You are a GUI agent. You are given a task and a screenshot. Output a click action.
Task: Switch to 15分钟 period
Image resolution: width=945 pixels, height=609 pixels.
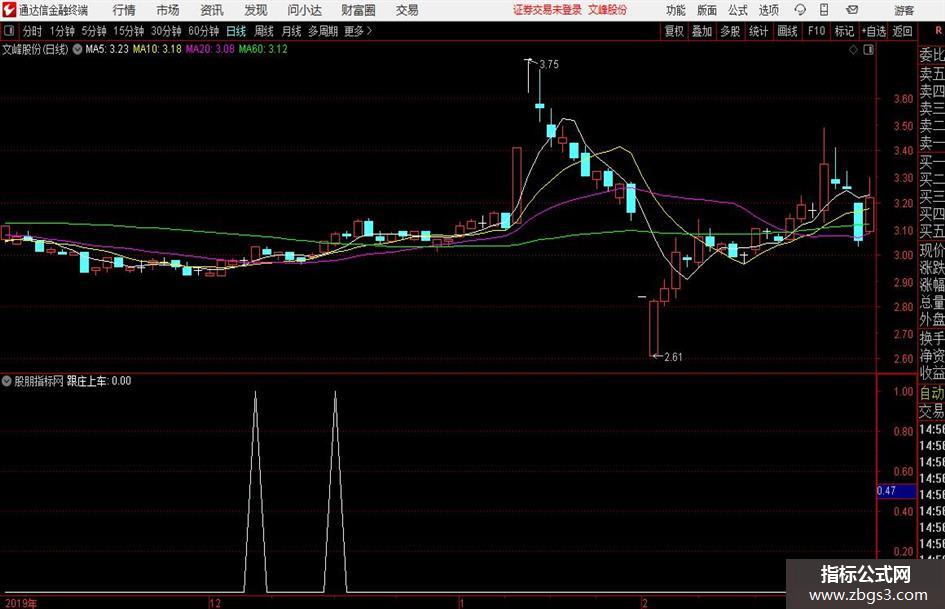[128, 31]
